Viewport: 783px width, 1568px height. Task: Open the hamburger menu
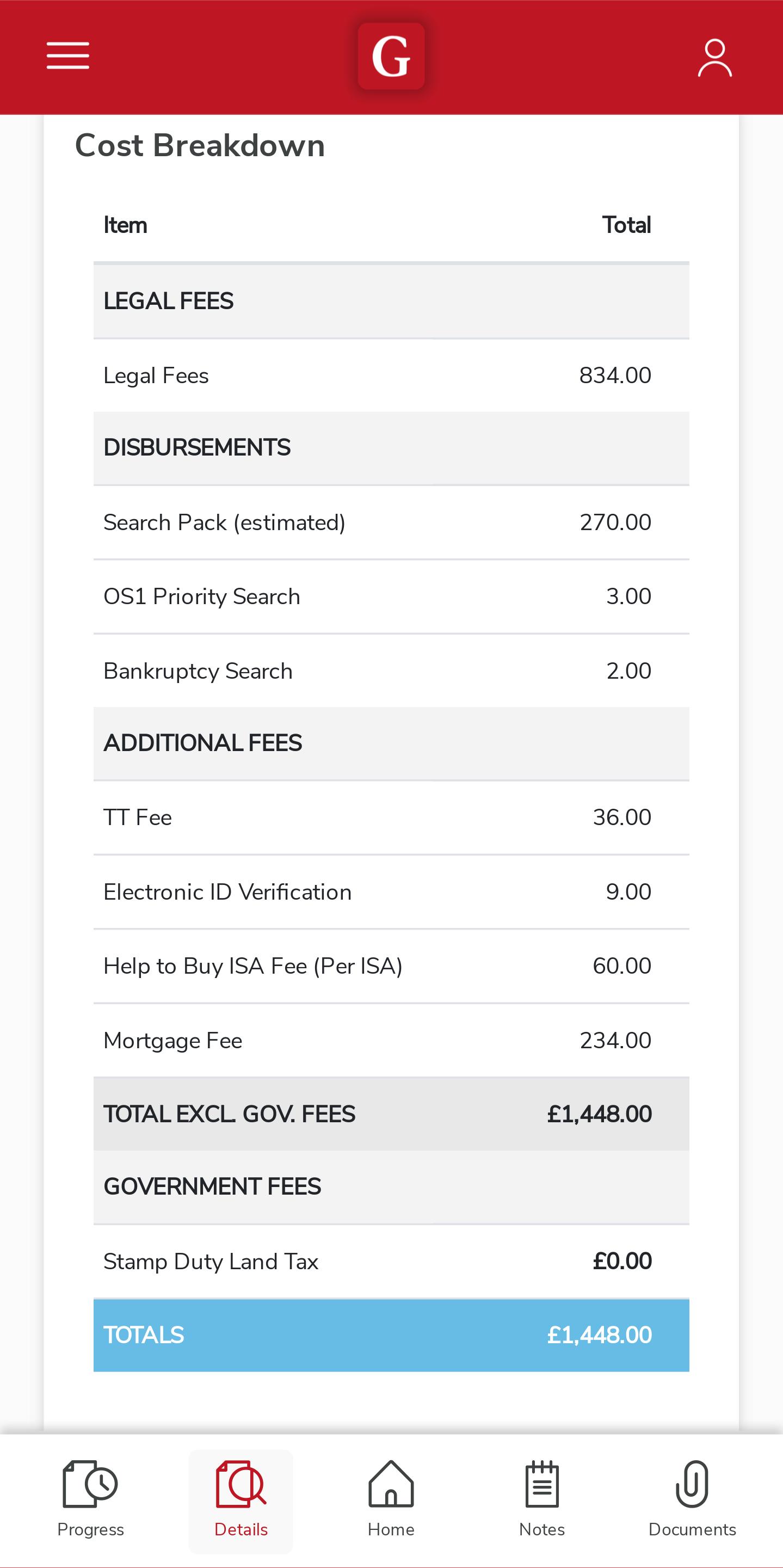(67, 56)
